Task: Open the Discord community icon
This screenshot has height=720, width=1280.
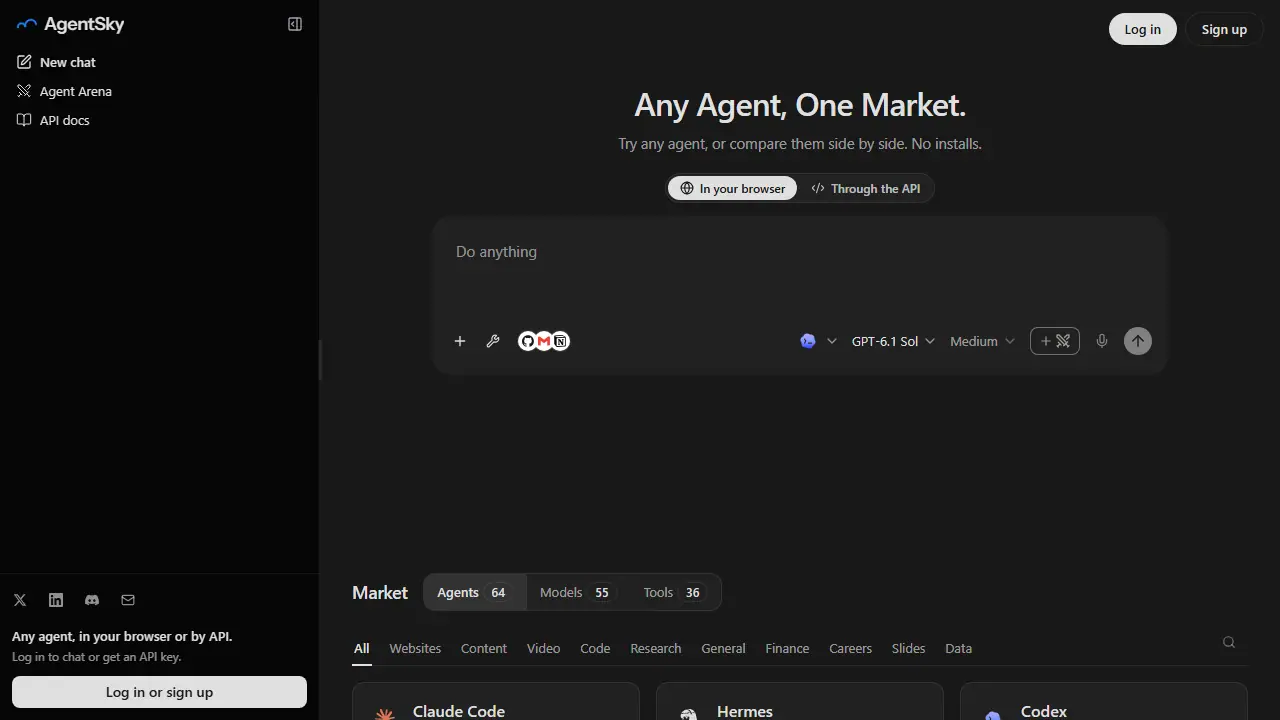Action: pos(92,600)
